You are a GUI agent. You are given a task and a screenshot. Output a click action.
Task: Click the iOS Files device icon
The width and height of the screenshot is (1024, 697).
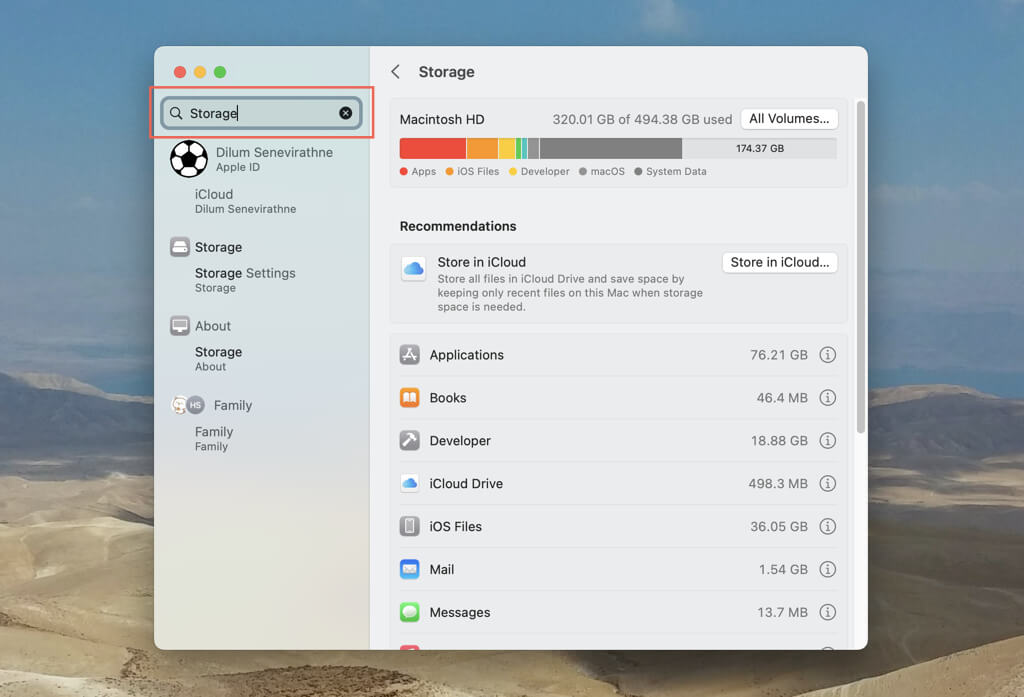coord(409,527)
